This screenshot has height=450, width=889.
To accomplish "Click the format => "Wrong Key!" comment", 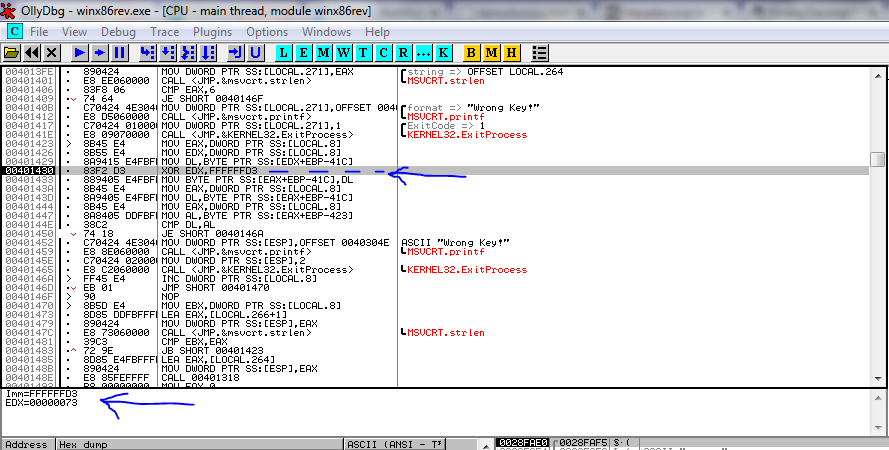I will pos(473,108).
